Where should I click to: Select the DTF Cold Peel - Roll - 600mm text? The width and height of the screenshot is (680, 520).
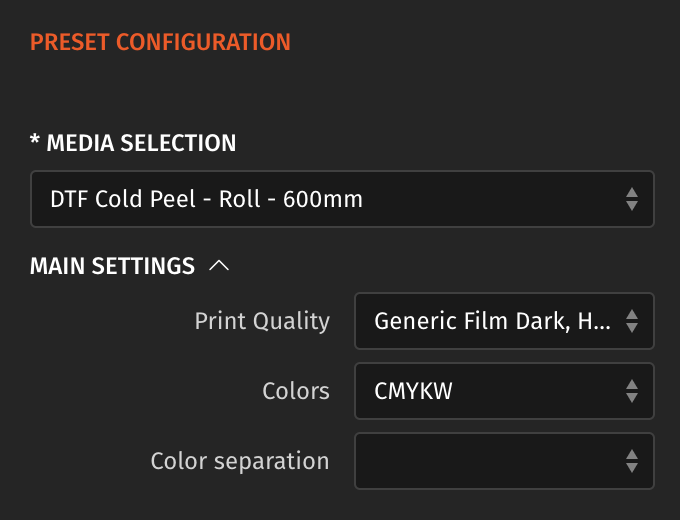tap(206, 199)
